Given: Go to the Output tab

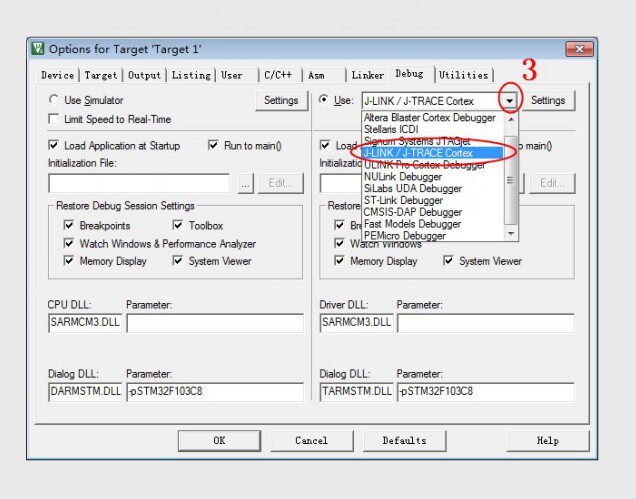Looking at the screenshot, I should 144,75.
